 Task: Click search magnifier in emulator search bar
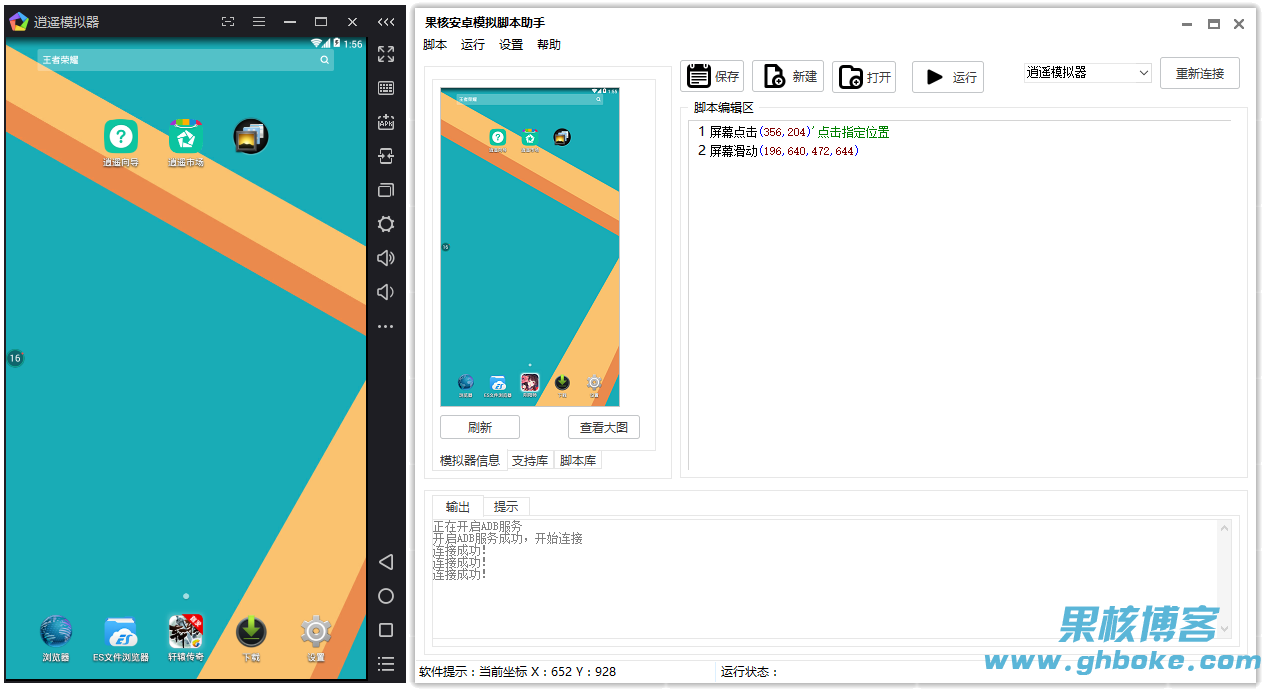pos(325,60)
